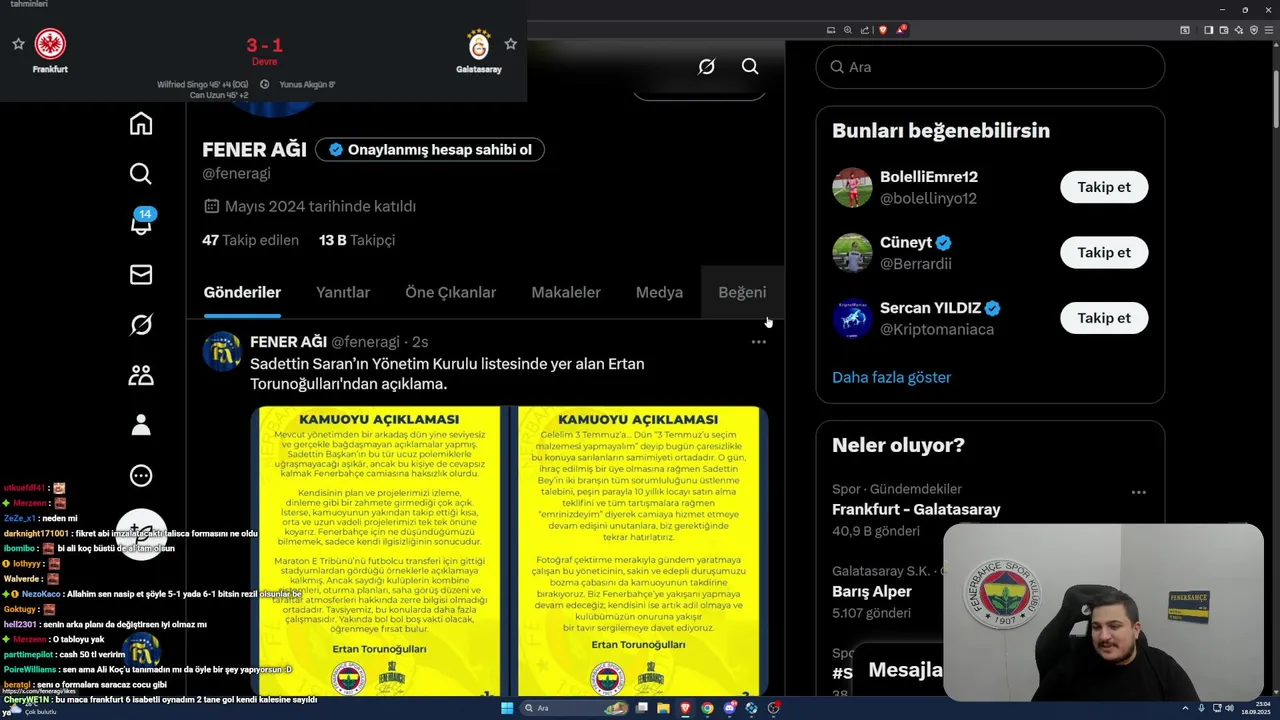Switch to the Beğeni tab
1280x720 pixels.
tap(742, 293)
